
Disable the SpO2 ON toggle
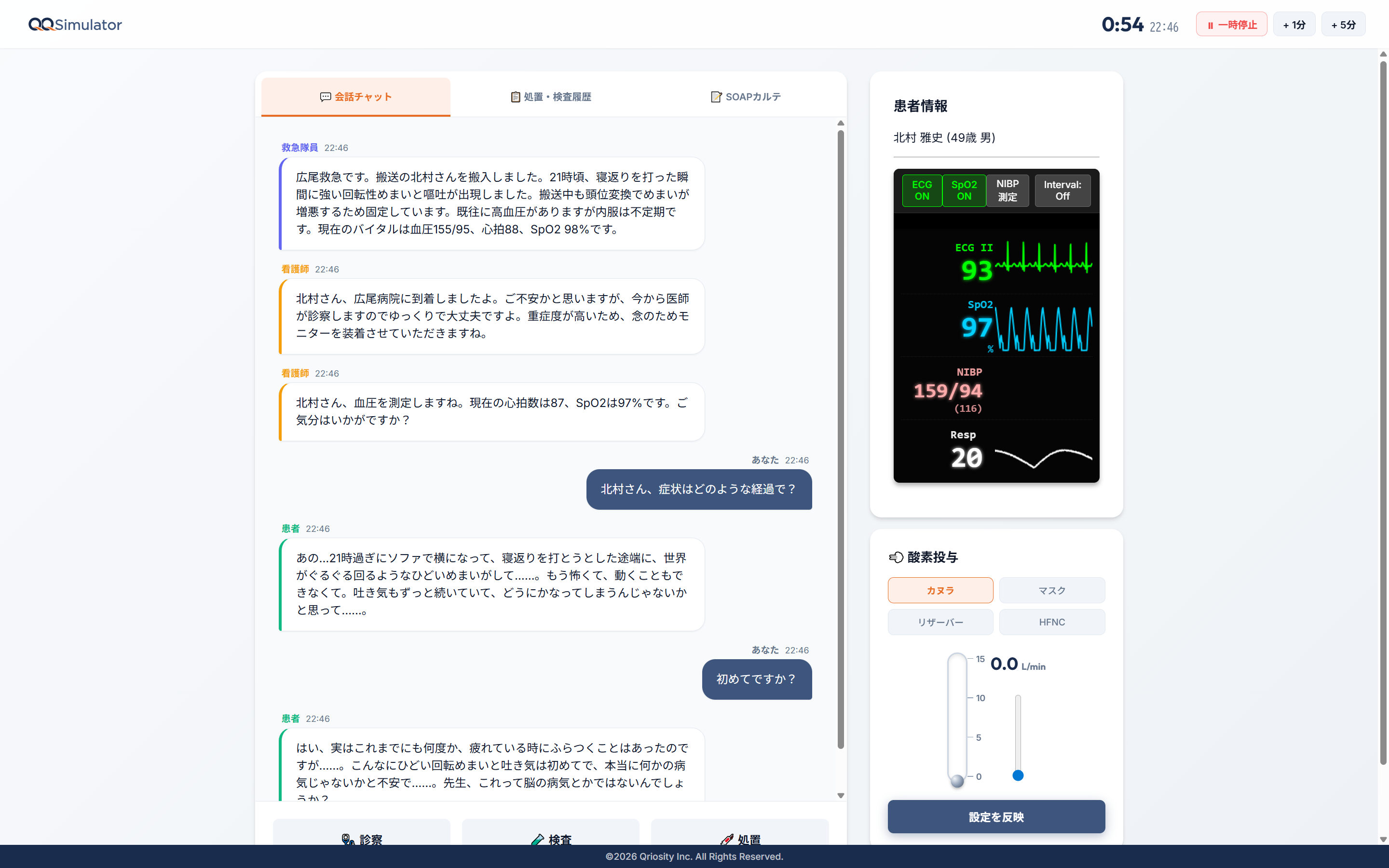[964, 190]
